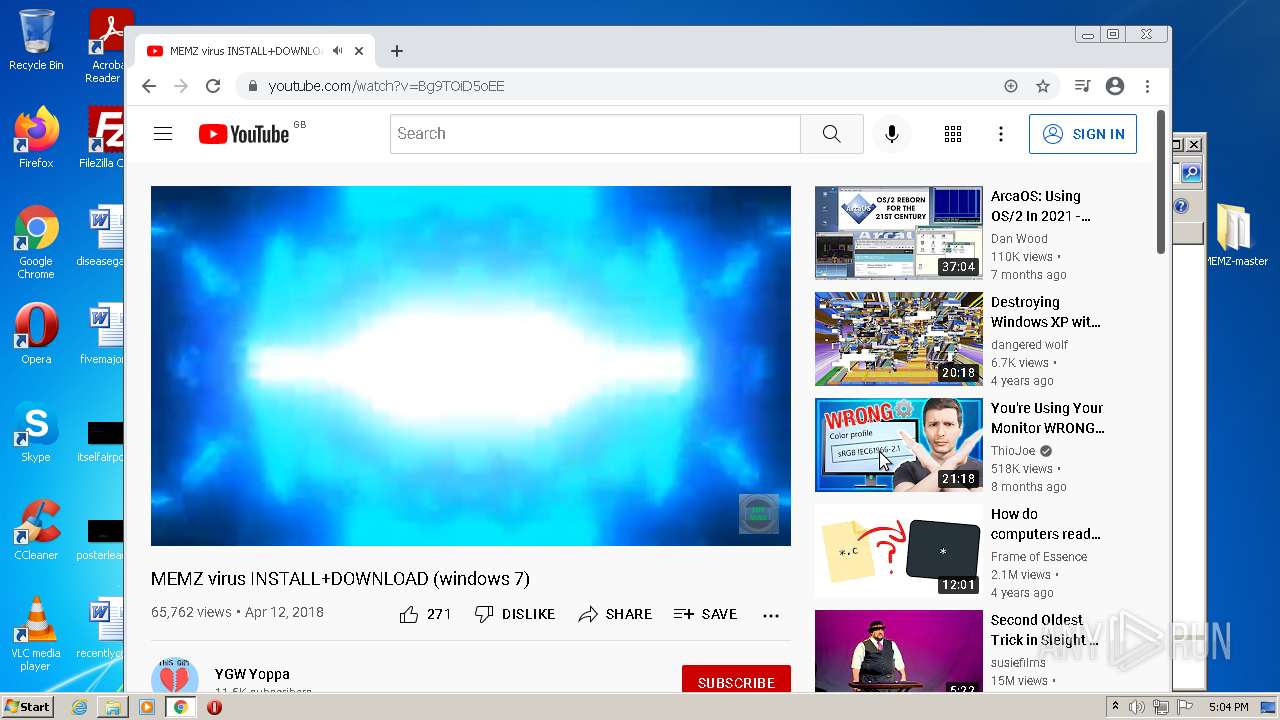This screenshot has width=1280, height=720.
Task: Subscribe to YGW Yoppa channel
Action: click(736, 681)
